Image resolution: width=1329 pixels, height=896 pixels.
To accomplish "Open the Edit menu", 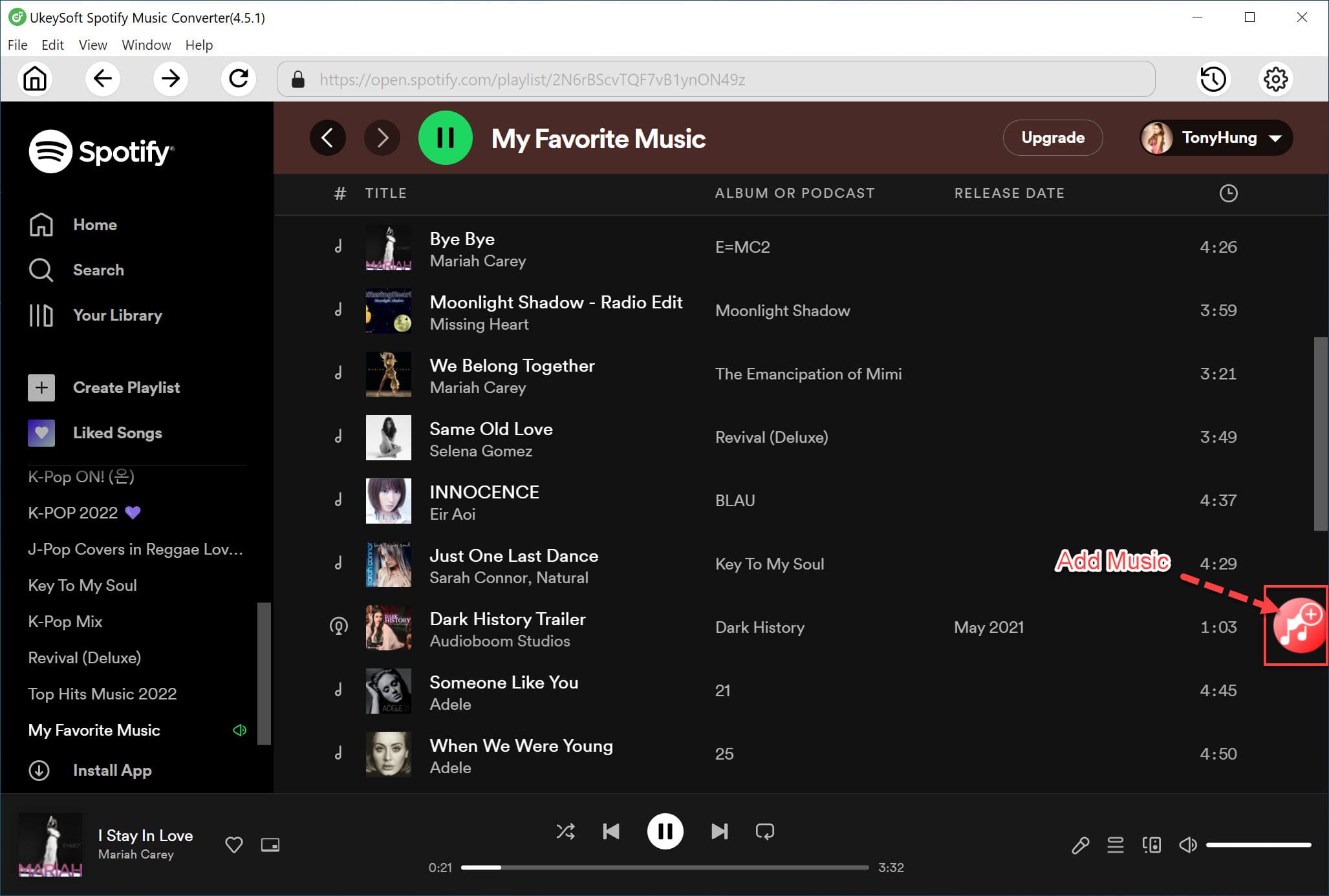I will coord(51,45).
